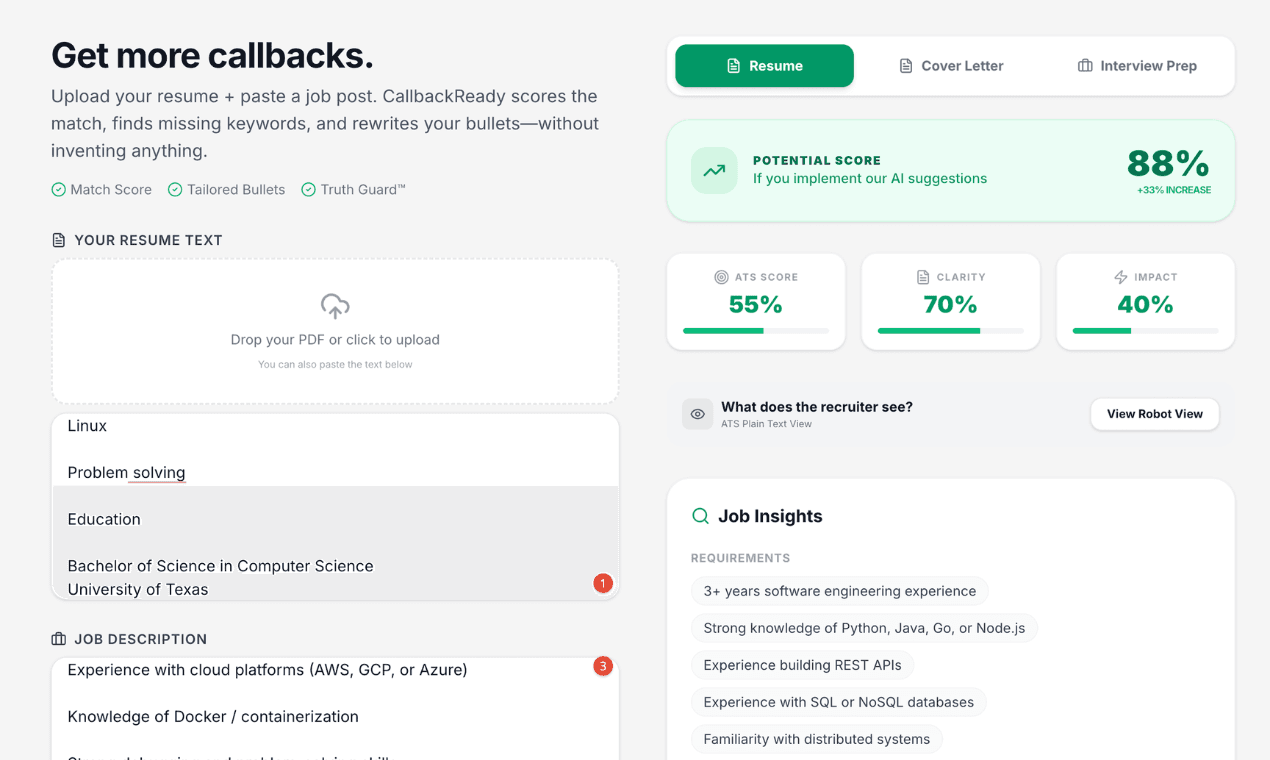Click the ATS SCORE progress bar
This screenshot has width=1270, height=760.
tap(755, 330)
